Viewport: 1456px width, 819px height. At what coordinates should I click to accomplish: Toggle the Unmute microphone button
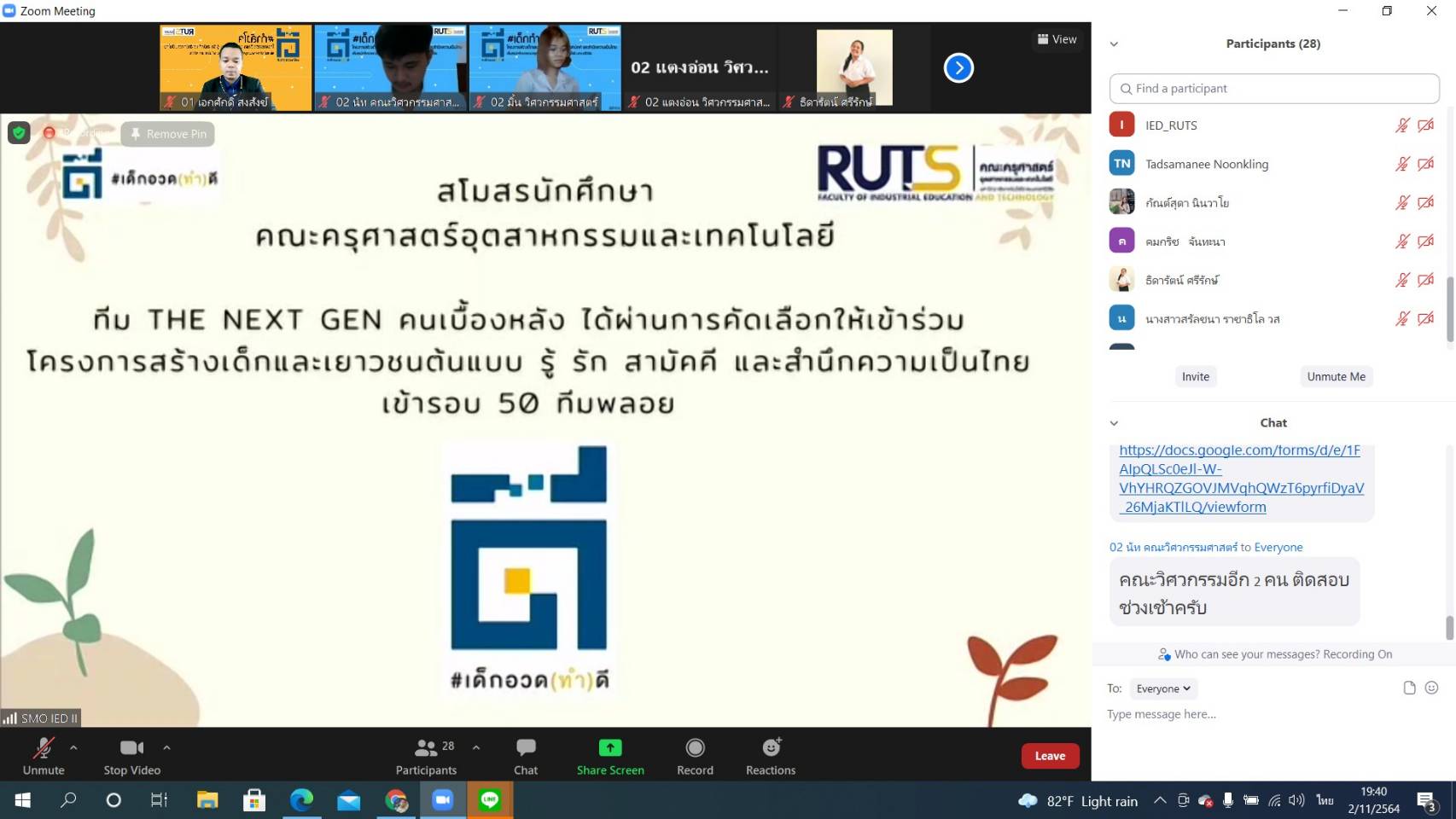coord(44,755)
